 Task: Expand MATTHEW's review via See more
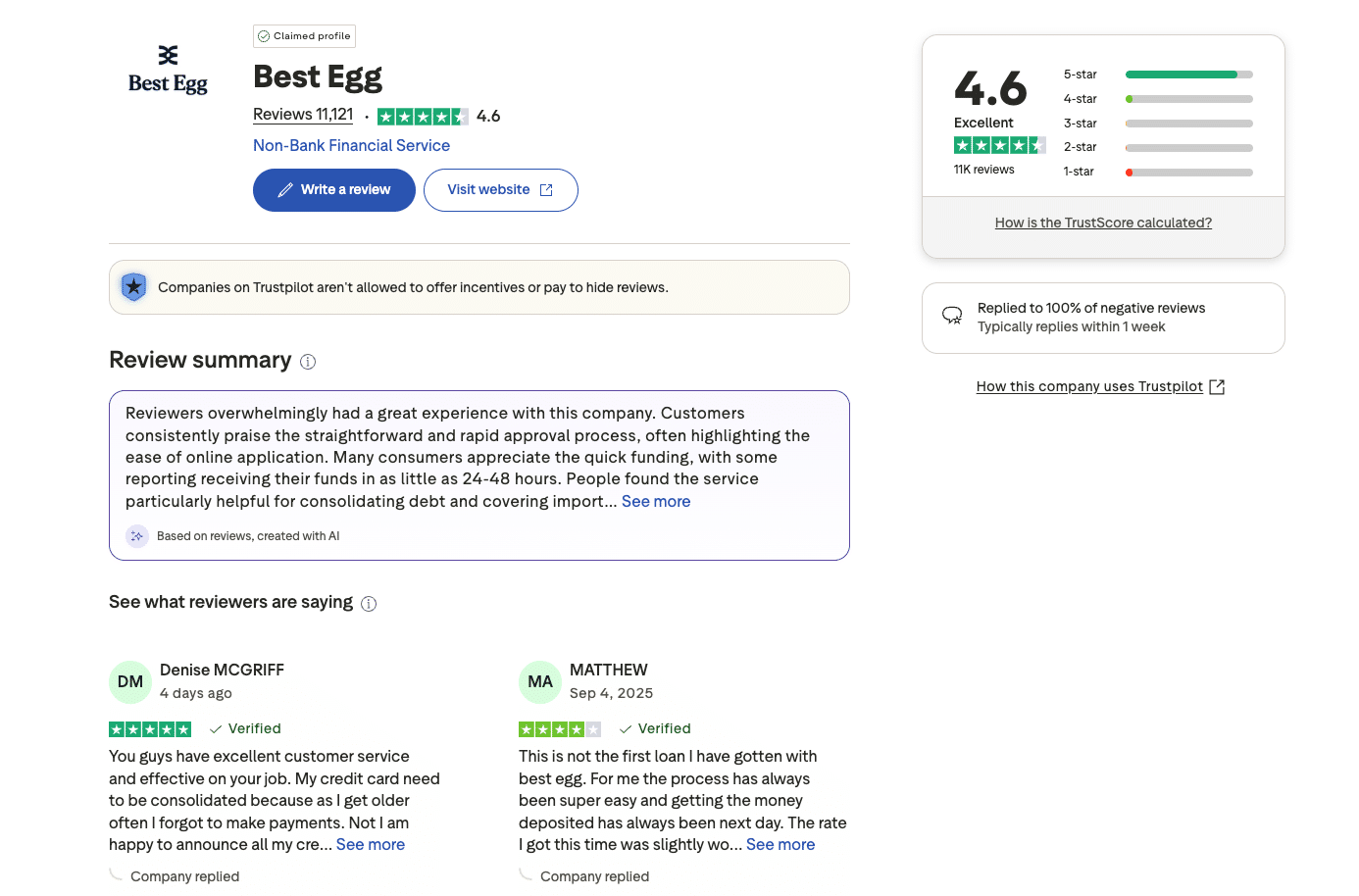[x=780, y=844]
